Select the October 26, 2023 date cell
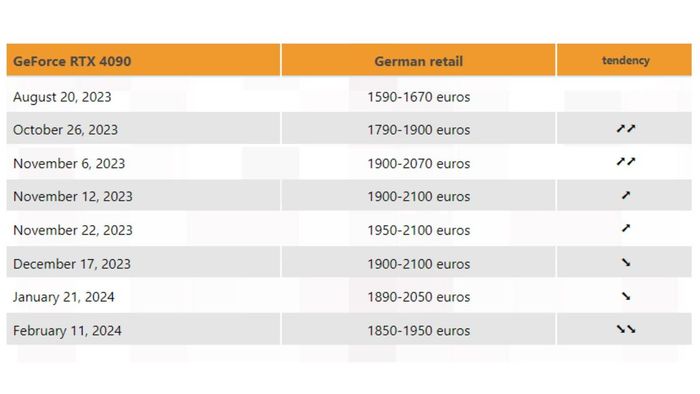The image size is (700, 394). coord(143,129)
